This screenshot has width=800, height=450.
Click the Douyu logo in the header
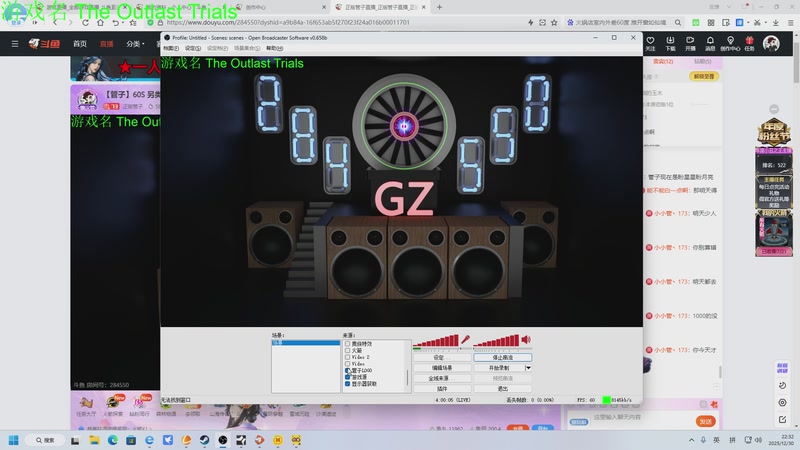44,44
